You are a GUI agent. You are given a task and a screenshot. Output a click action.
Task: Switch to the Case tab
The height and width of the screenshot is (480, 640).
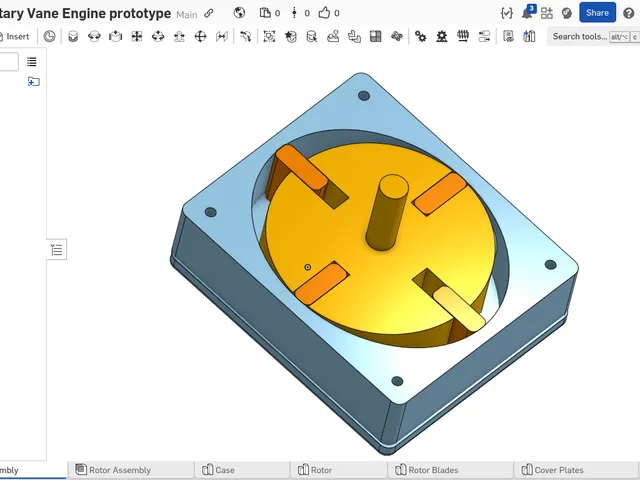pyautogui.click(x=242, y=470)
